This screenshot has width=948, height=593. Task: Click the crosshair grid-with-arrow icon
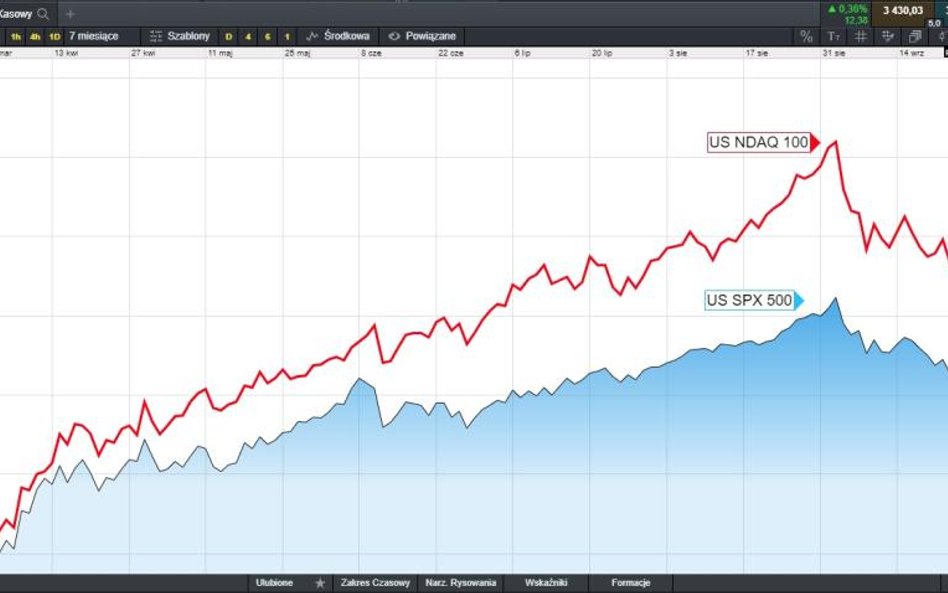click(x=888, y=36)
